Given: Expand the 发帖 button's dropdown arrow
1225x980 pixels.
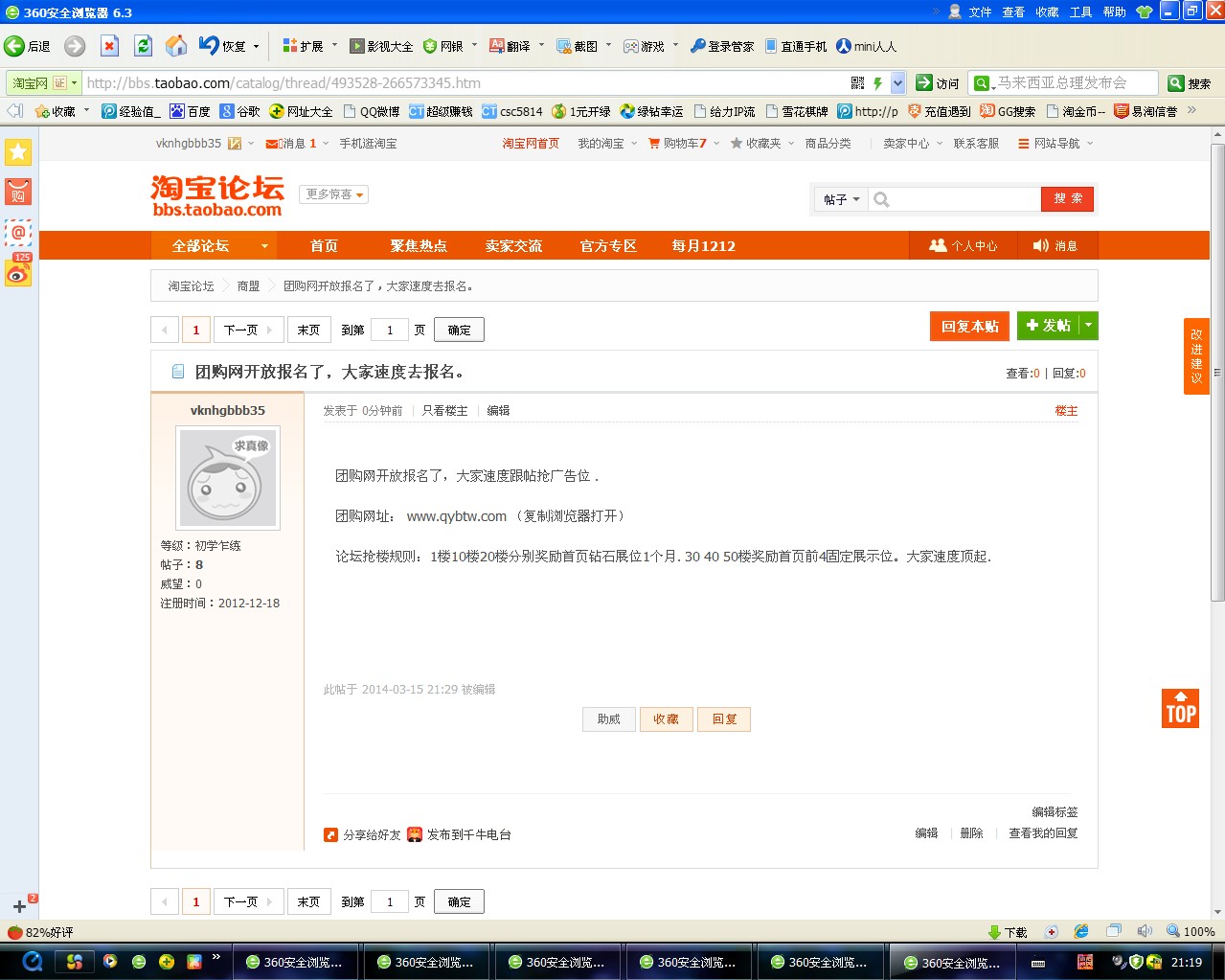Looking at the screenshot, I should tap(1088, 326).
